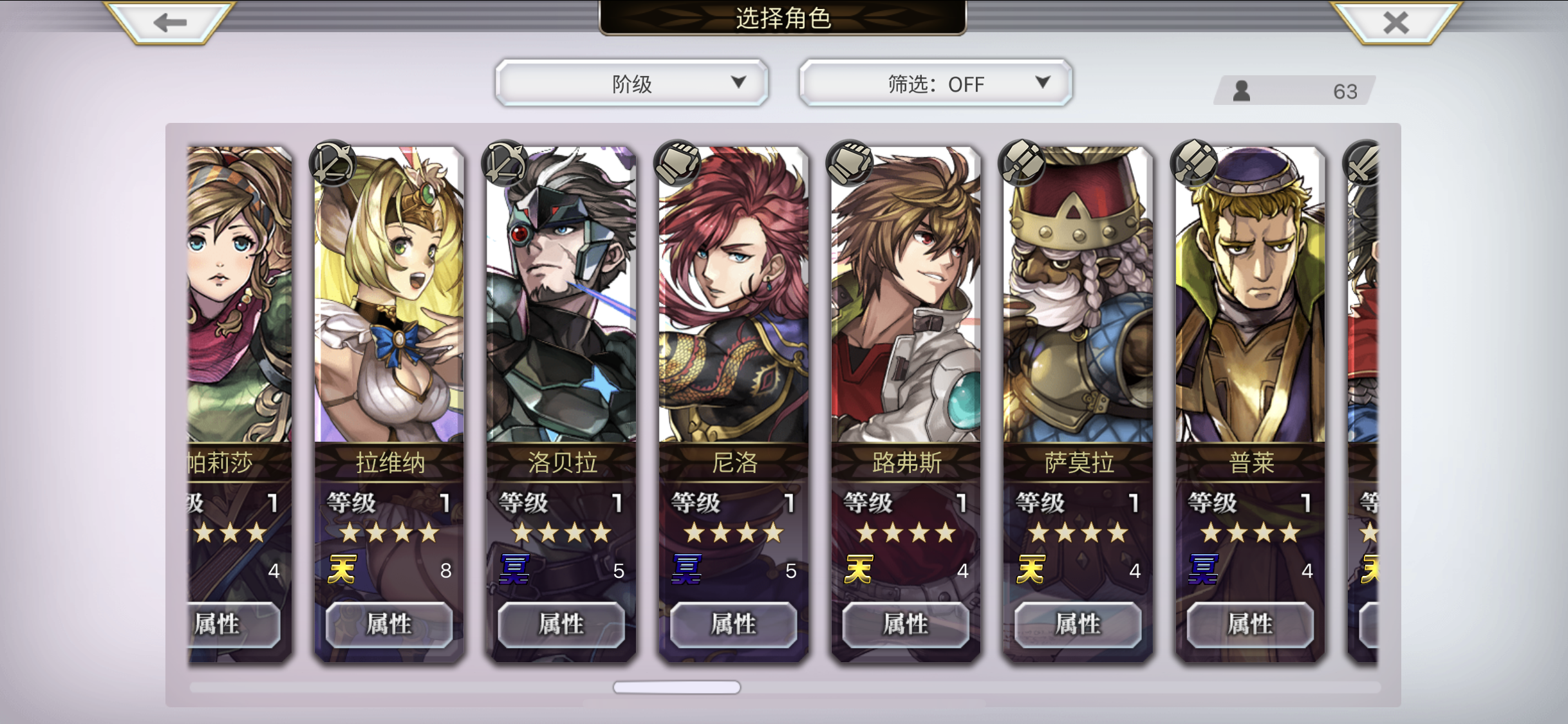View 属性 of 路弗斯
Screen dimensions: 1568x724
pyautogui.click(x=906, y=624)
